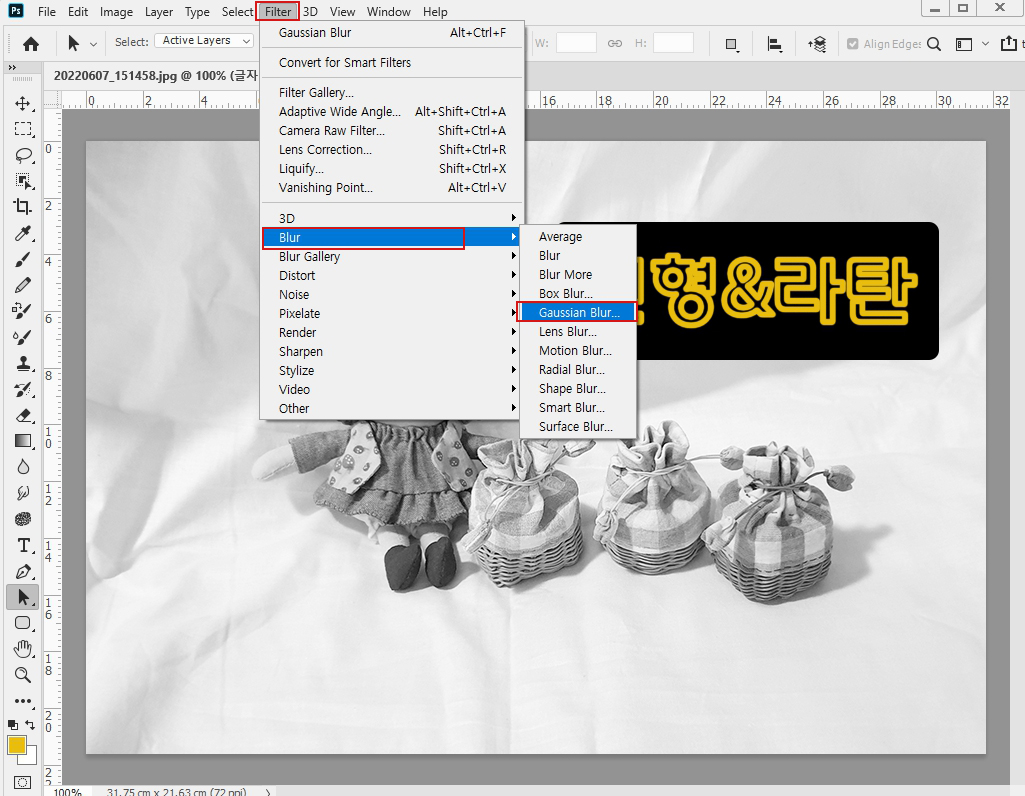Select the Move tool

(23, 103)
